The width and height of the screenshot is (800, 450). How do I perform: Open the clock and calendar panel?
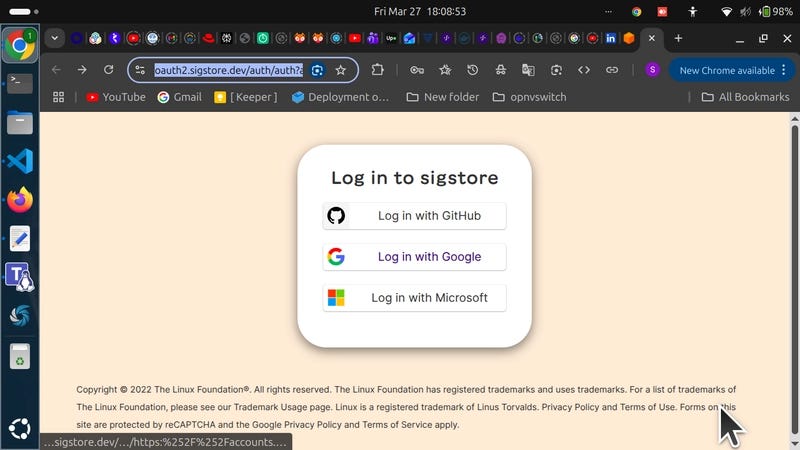tap(420, 11)
